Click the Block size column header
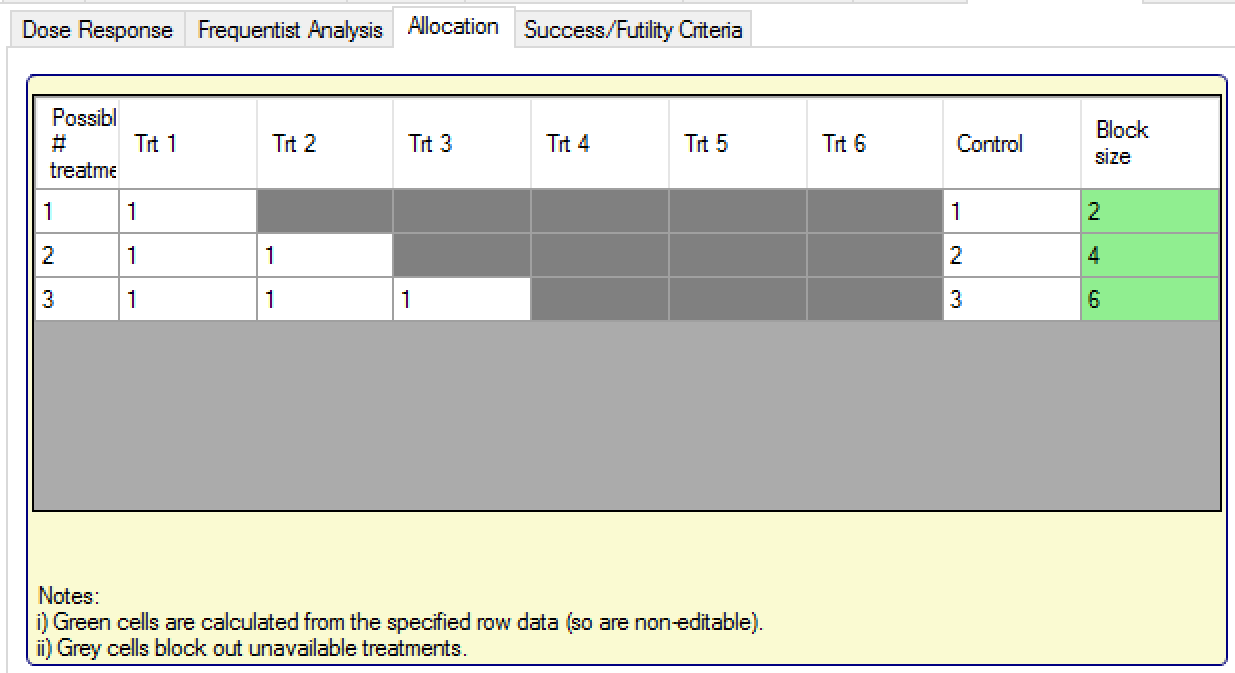This screenshot has height=673, width=1235. pyautogui.click(x=1149, y=144)
